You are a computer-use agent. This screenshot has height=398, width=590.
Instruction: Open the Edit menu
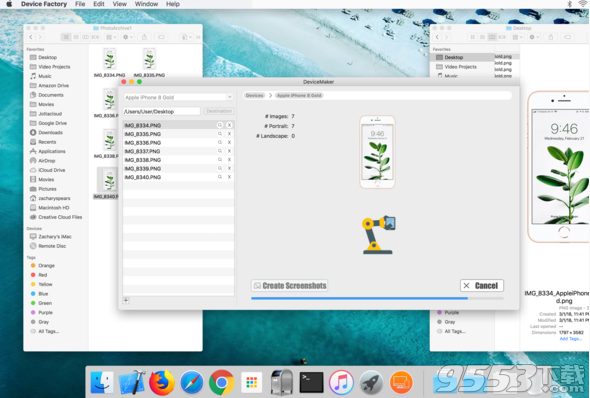click(99, 4)
